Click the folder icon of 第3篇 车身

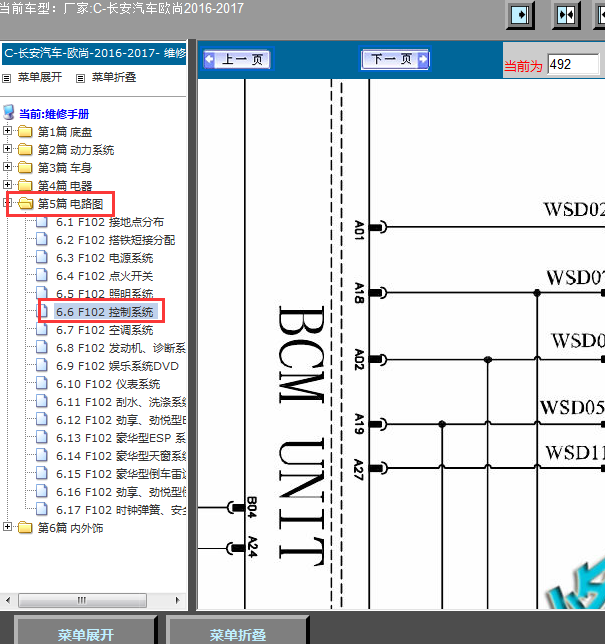tap(25, 167)
